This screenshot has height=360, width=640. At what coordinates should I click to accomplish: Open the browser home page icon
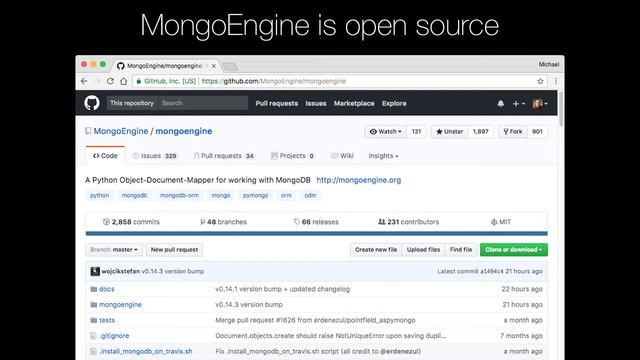coord(123,81)
